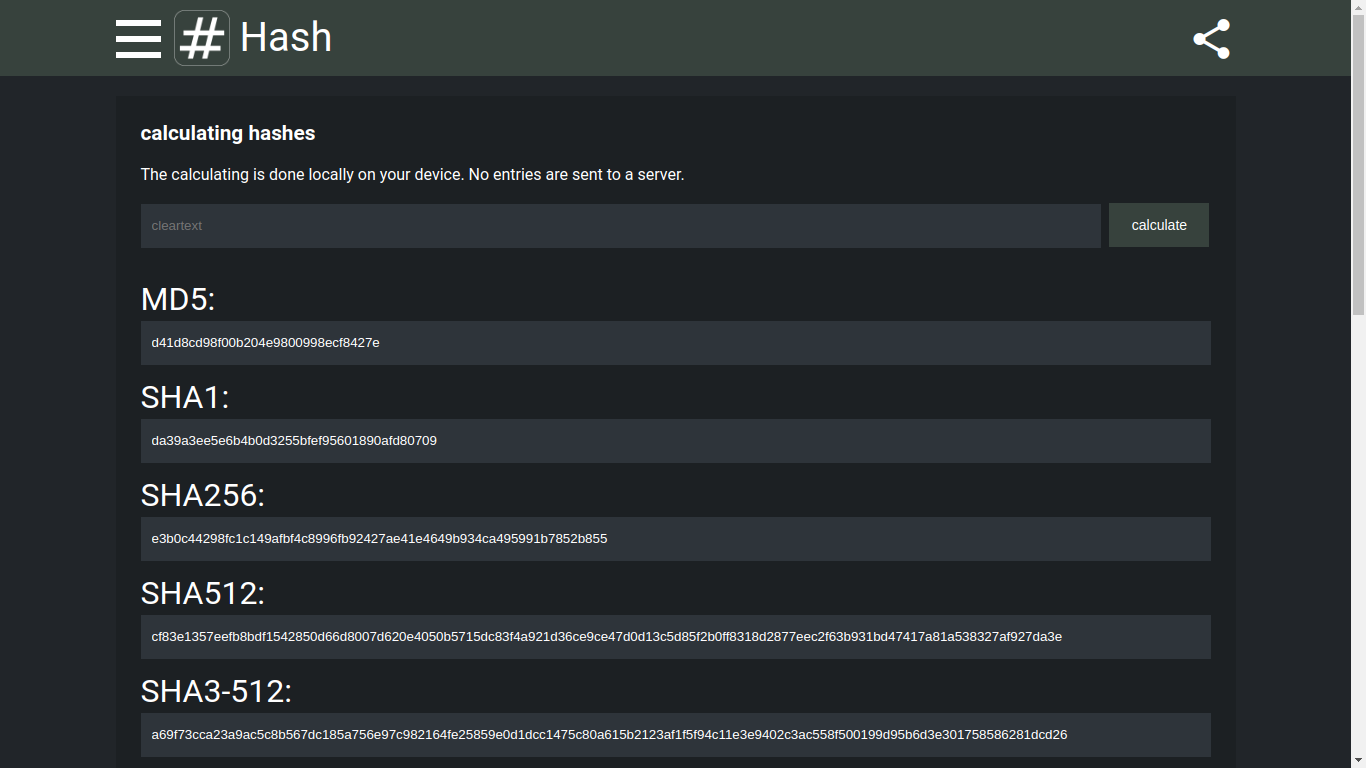Click the SHA3-512: heading label
Screen dimensions: 1366x768
pos(216,691)
